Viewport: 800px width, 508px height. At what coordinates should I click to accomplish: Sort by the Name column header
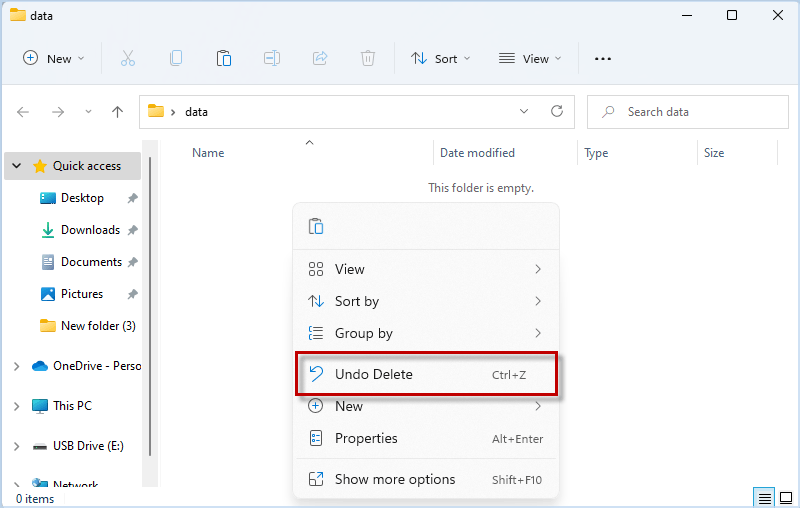[x=208, y=153]
